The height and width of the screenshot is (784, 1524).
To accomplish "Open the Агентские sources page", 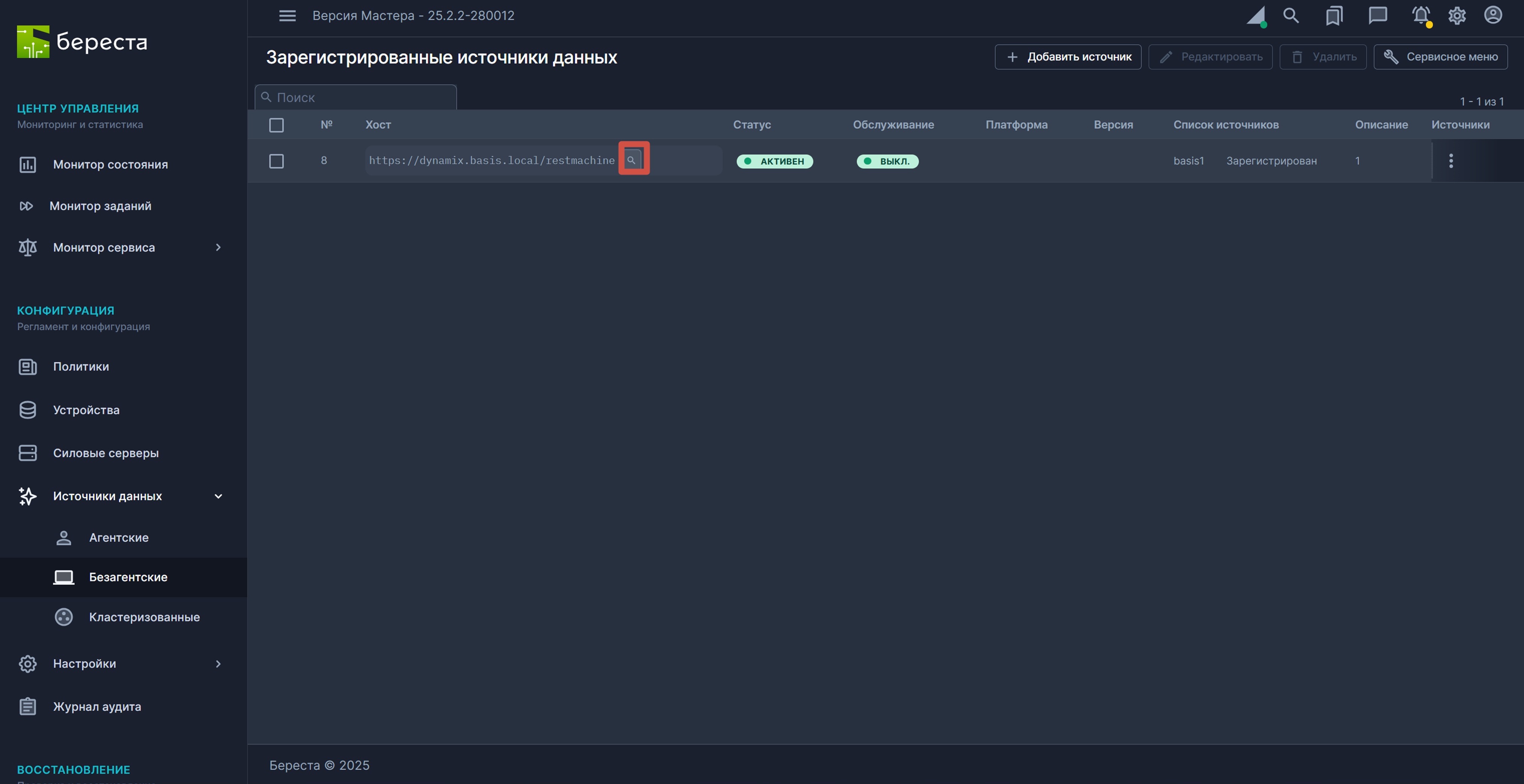I will click(118, 537).
